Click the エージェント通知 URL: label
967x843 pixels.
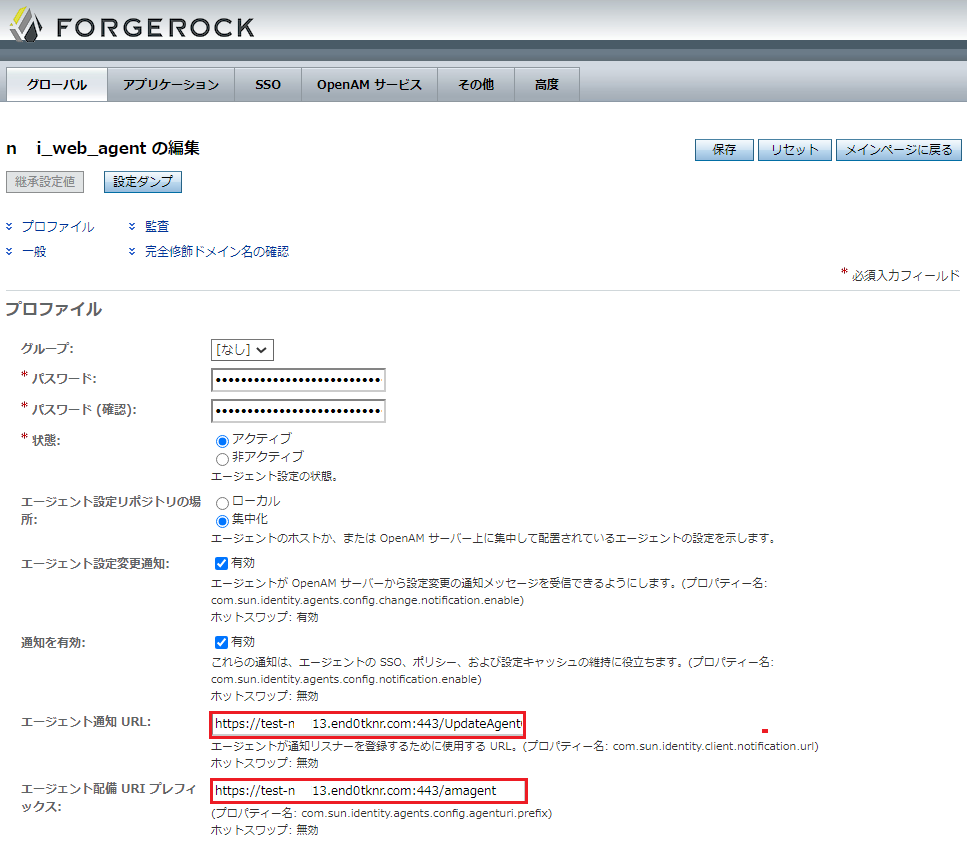86,722
